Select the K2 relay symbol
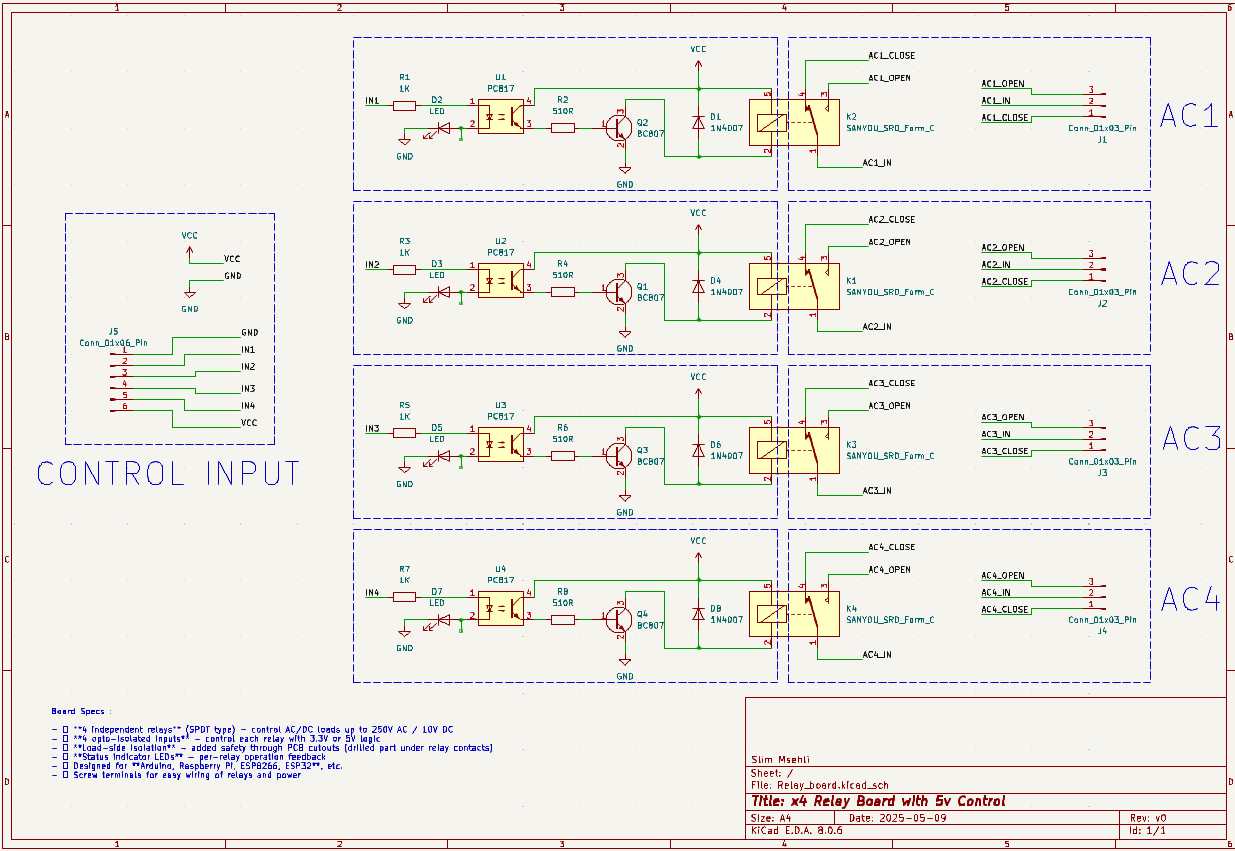Viewport: 1235px width, 851px height. 795,121
